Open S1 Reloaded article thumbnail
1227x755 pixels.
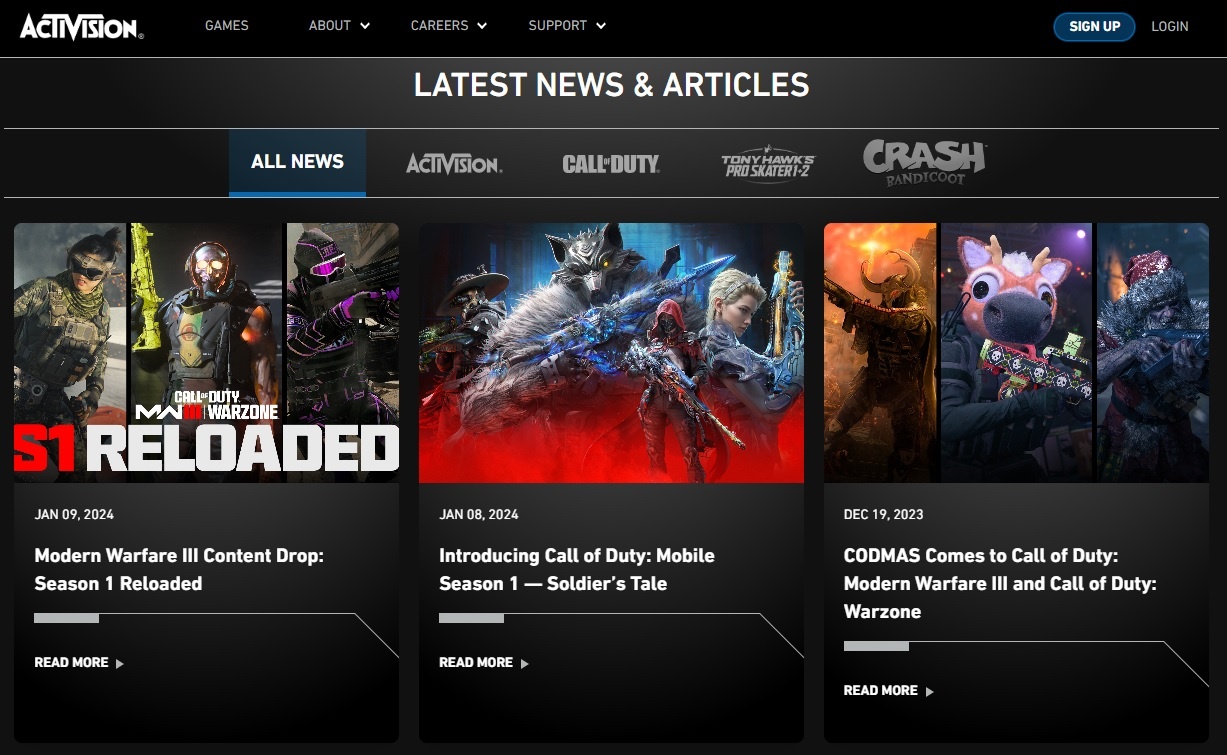[x=206, y=353]
